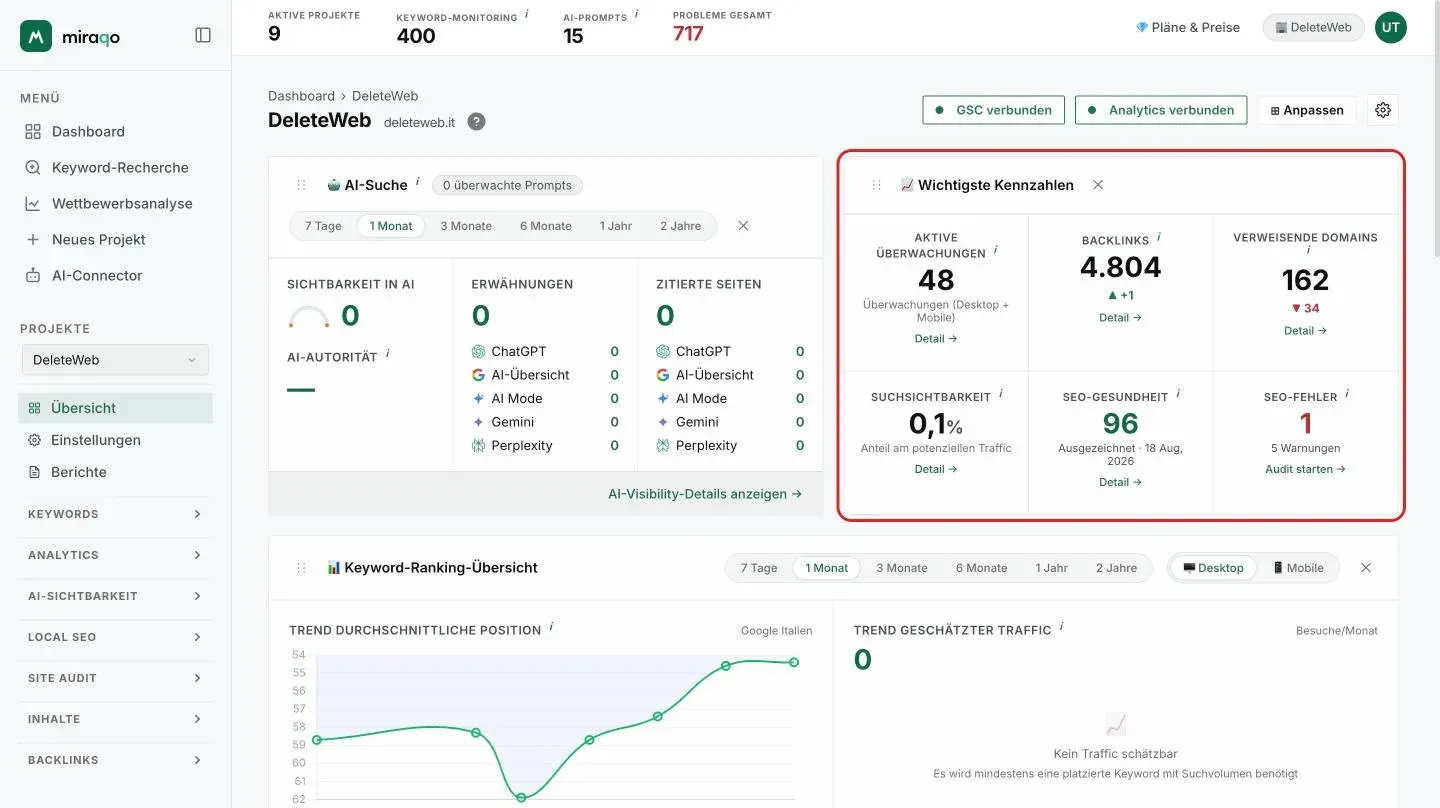Select 7 Tage in AI-Suche range
Screen dimensions: 1440x808
pyautogui.click(x=323, y=226)
